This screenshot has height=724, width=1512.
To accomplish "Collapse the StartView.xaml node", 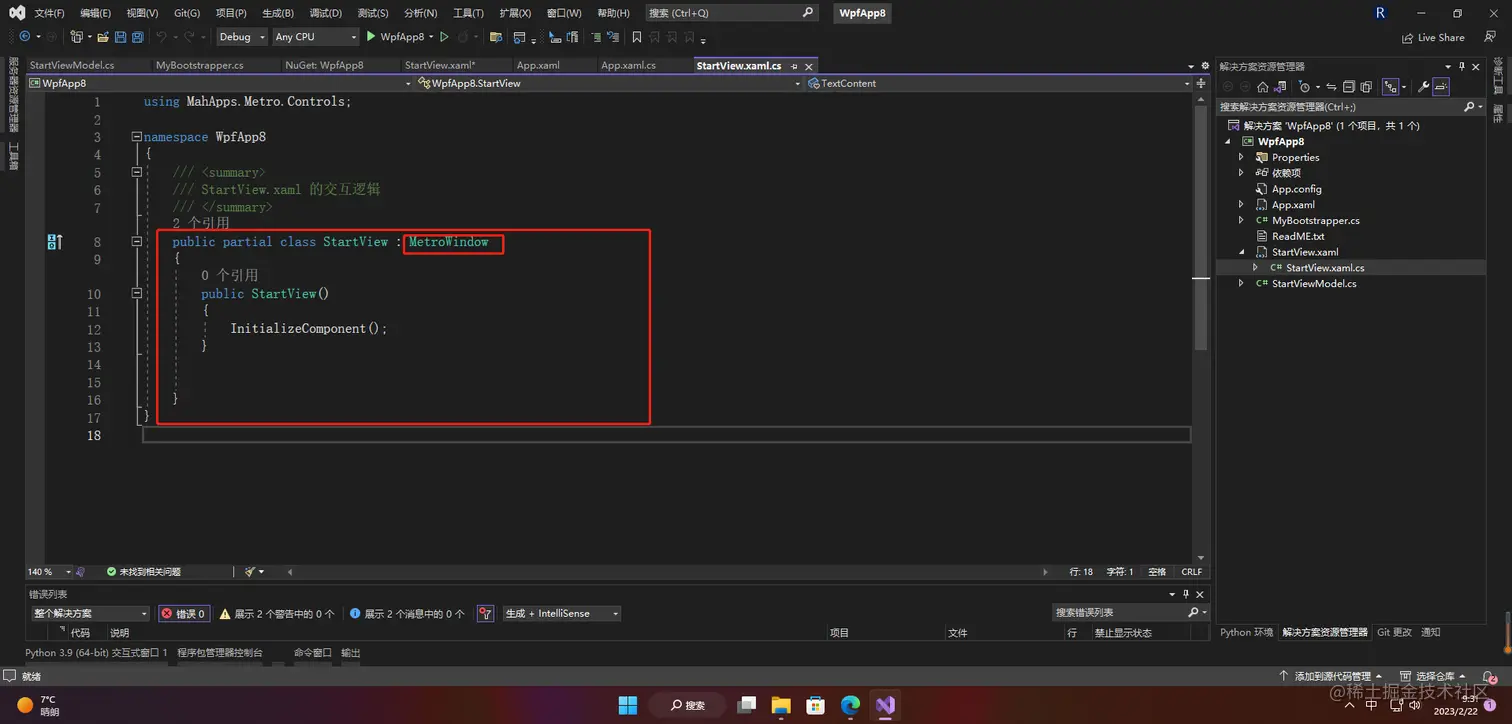I will (x=1241, y=252).
